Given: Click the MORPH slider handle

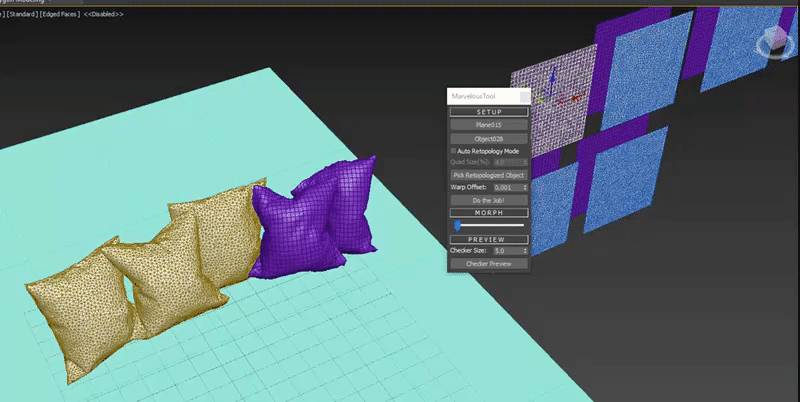Looking at the screenshot, I should click(x=458, y=225).
